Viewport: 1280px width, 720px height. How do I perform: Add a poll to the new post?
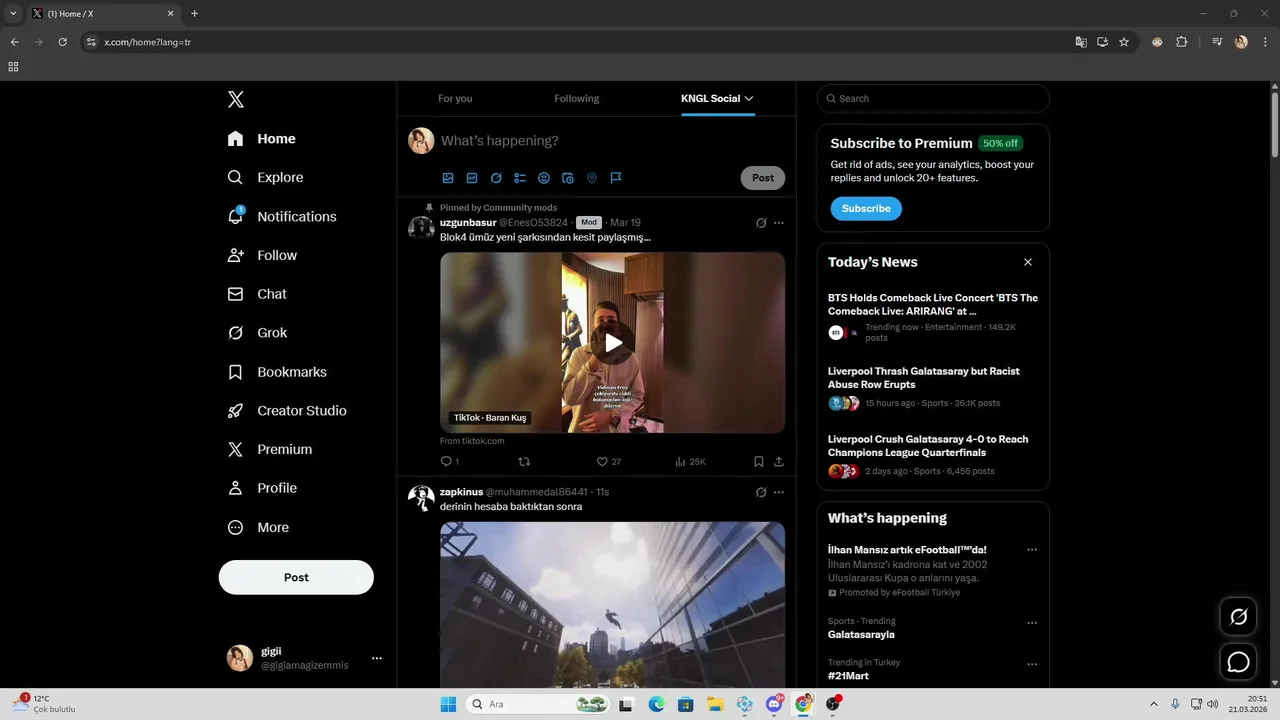pyautogui.click(x=520, y=178)
